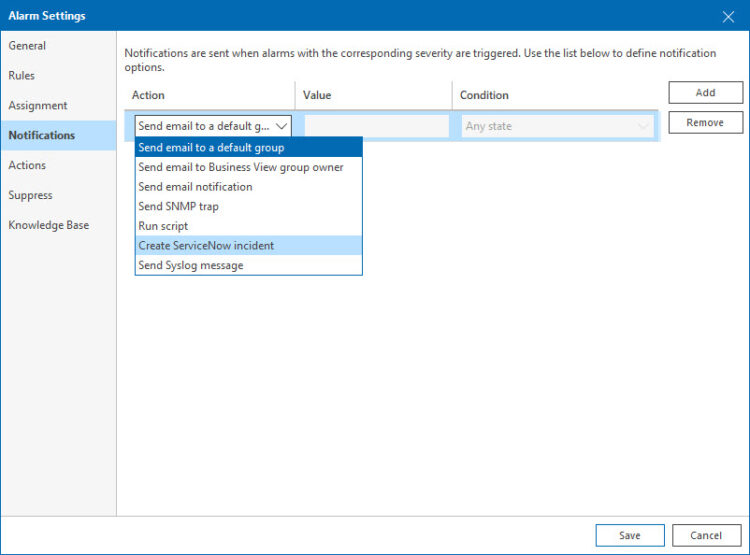Viewport: 750px width, 555px height.
Task: Pick 'Create ServiceNow incident' action
Action: click(x=206, y=246)
